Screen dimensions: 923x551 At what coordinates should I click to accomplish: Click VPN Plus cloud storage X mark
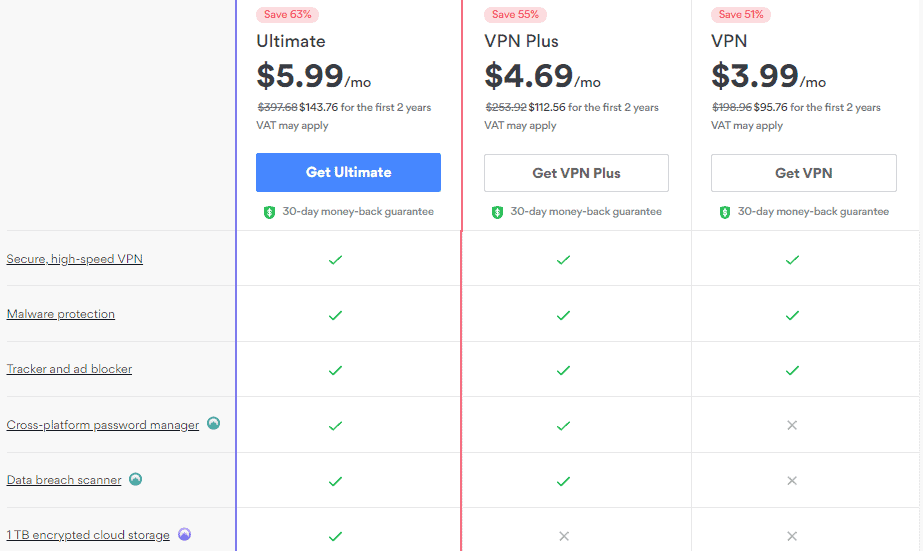click(x=563, y=535)
